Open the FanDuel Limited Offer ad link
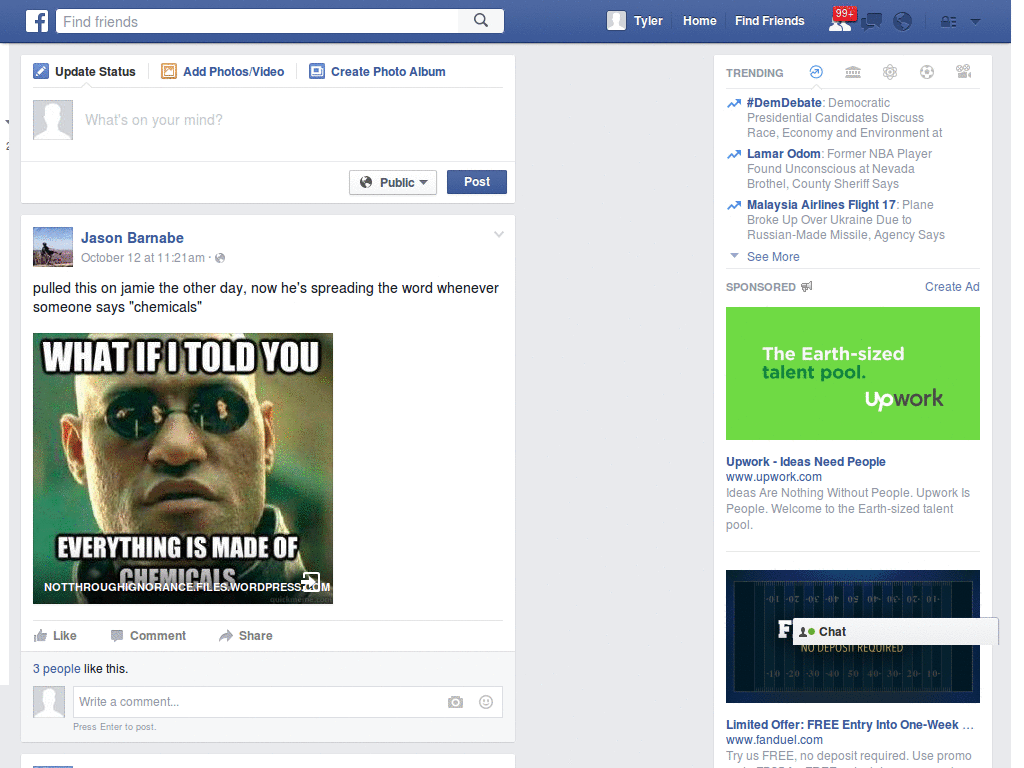Screen dimensions: 1024x768 click(x=850, y=725)
